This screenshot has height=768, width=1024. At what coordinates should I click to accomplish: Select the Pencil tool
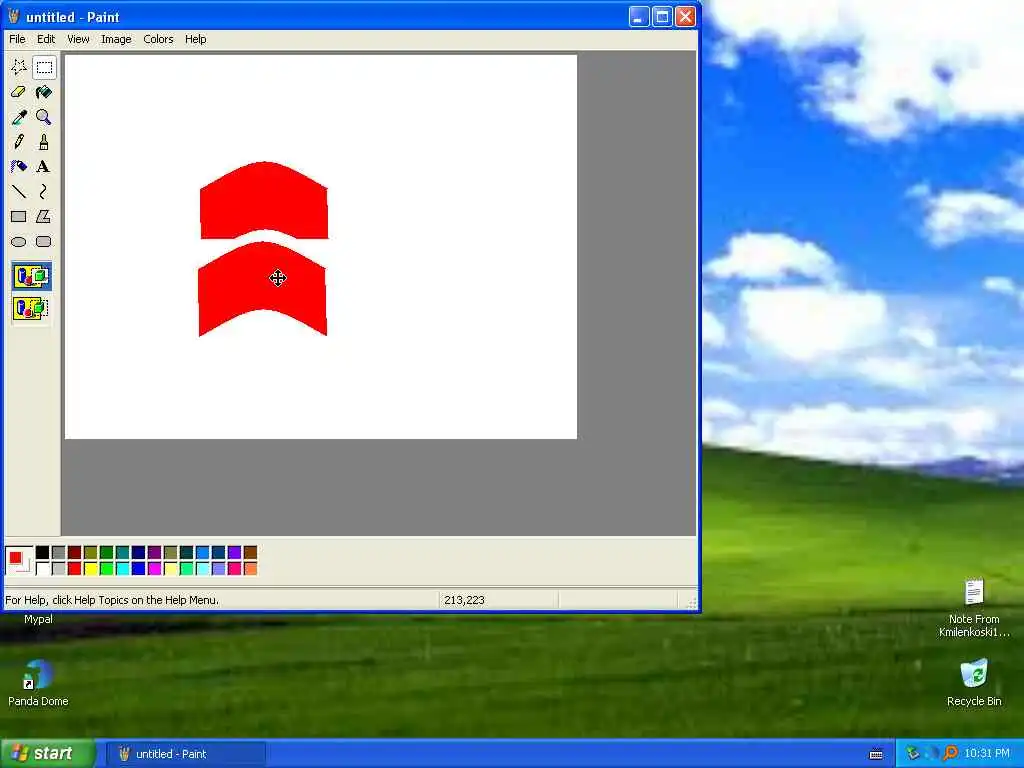click(19, 142)
